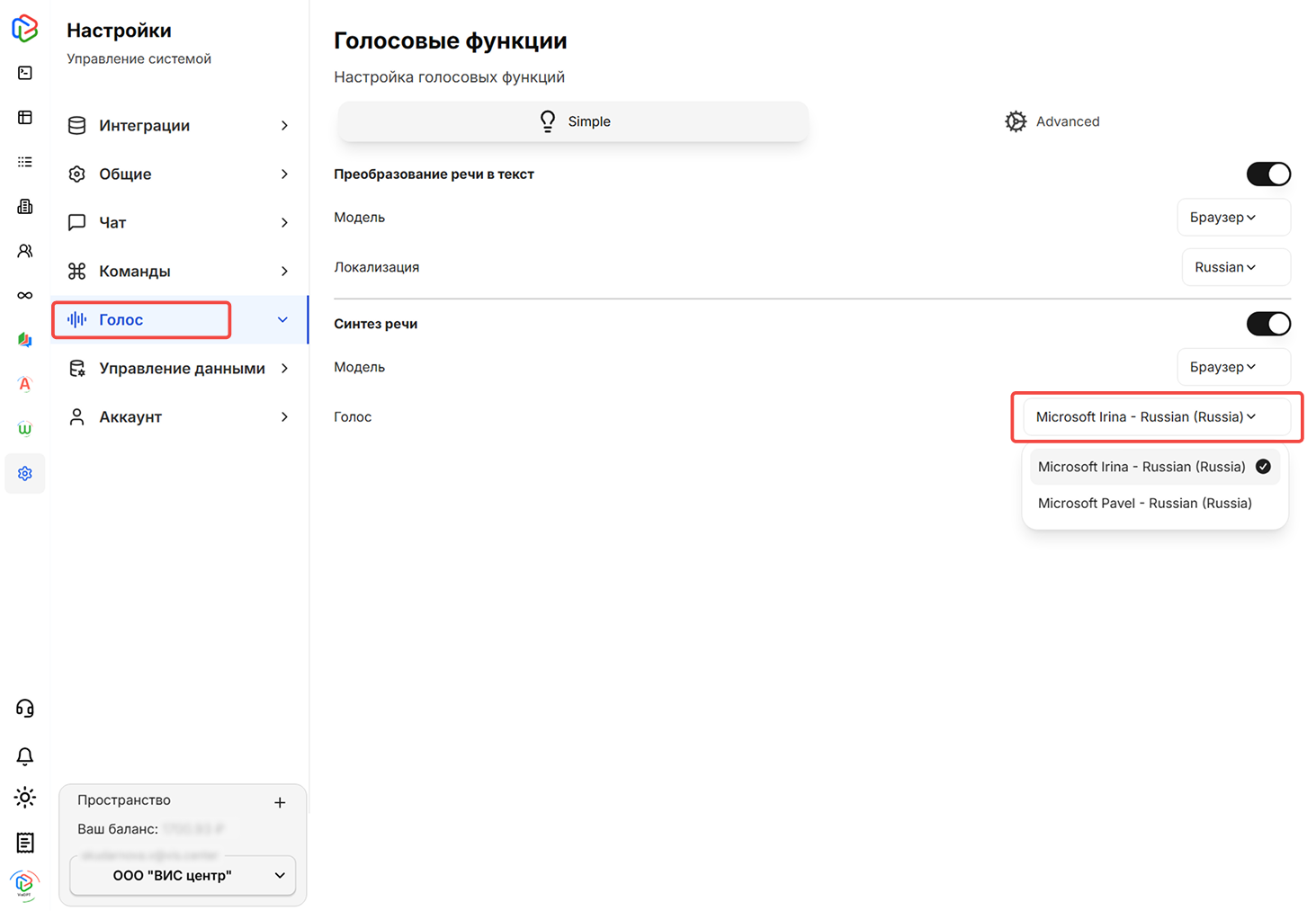Open the organization building icon in sidebar

coord(24,206)
